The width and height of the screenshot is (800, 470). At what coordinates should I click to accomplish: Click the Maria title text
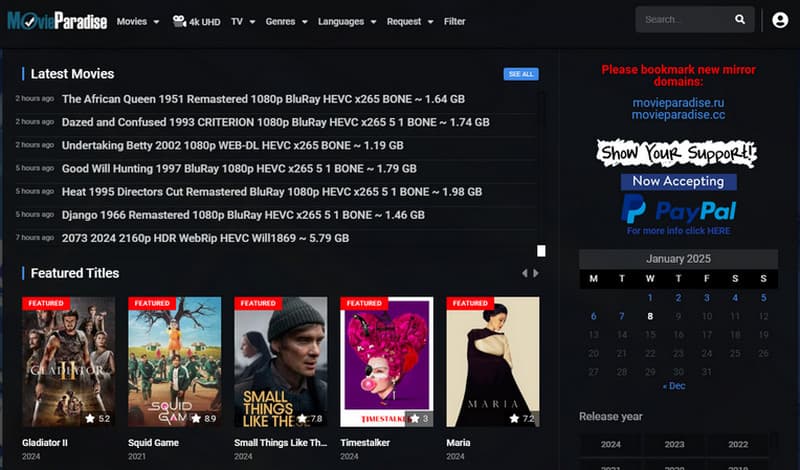[458, 442]
